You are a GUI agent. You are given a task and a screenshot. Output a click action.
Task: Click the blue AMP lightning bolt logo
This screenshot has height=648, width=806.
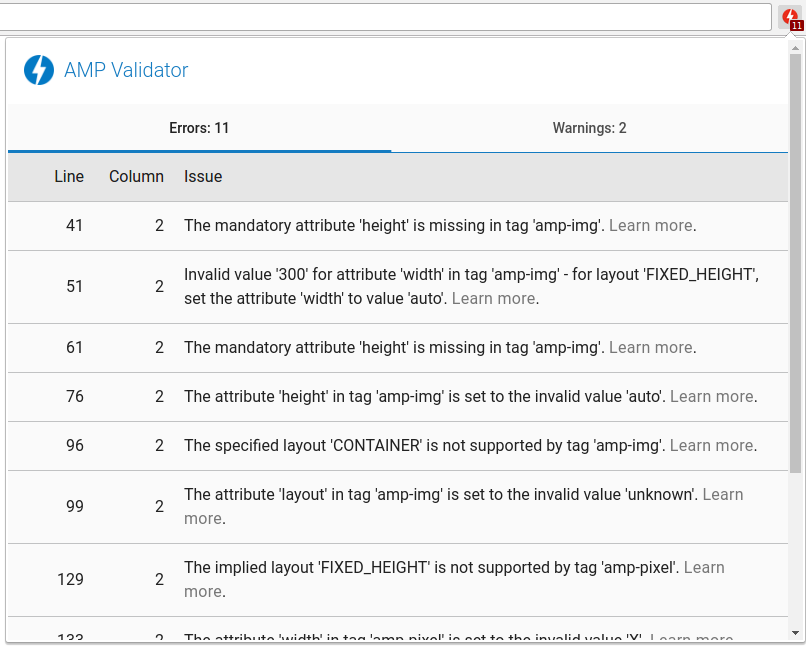[38, 70]
